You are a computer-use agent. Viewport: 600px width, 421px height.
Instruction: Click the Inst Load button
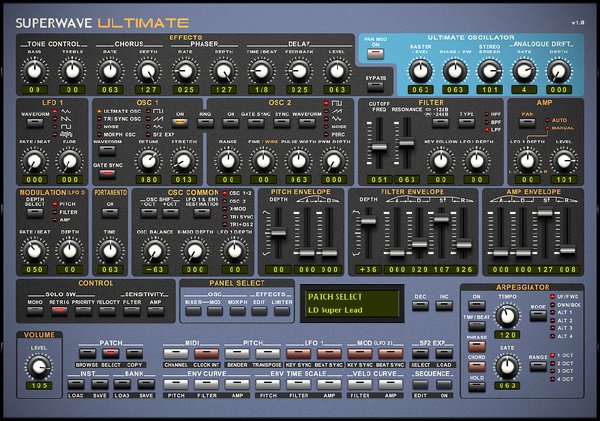pos(76,384)
